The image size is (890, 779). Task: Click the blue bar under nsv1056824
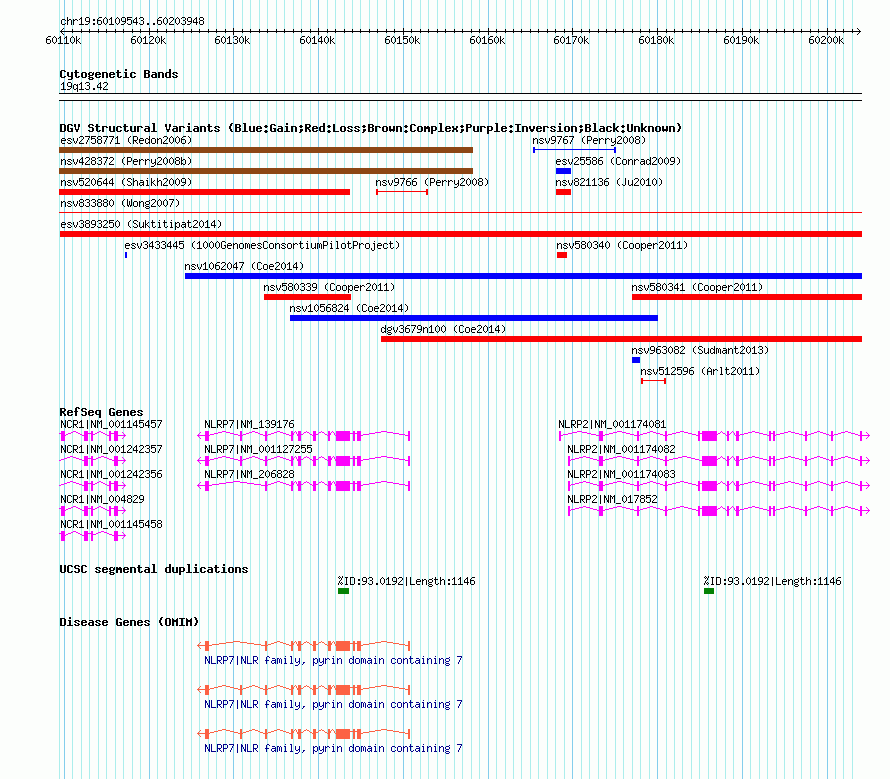pyautogui.click(x=474, y=318)
